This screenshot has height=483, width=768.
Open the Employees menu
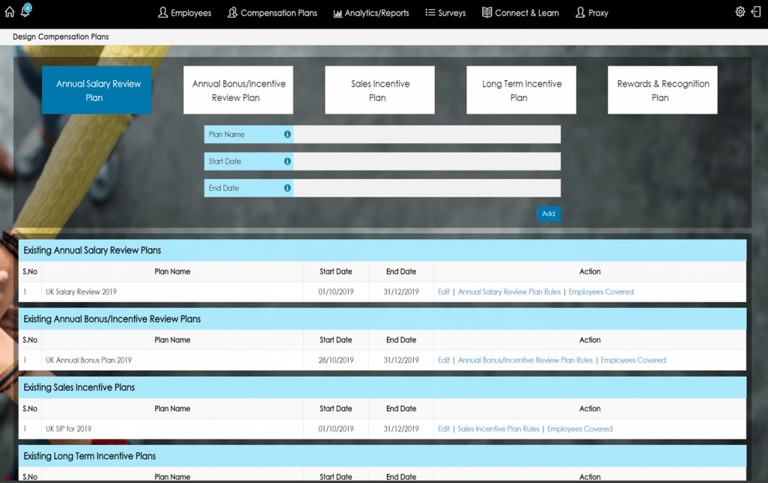coord(184,13)
